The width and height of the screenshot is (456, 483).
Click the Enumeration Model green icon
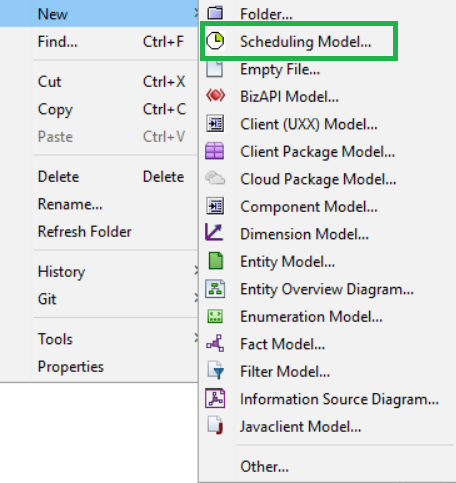215,316
